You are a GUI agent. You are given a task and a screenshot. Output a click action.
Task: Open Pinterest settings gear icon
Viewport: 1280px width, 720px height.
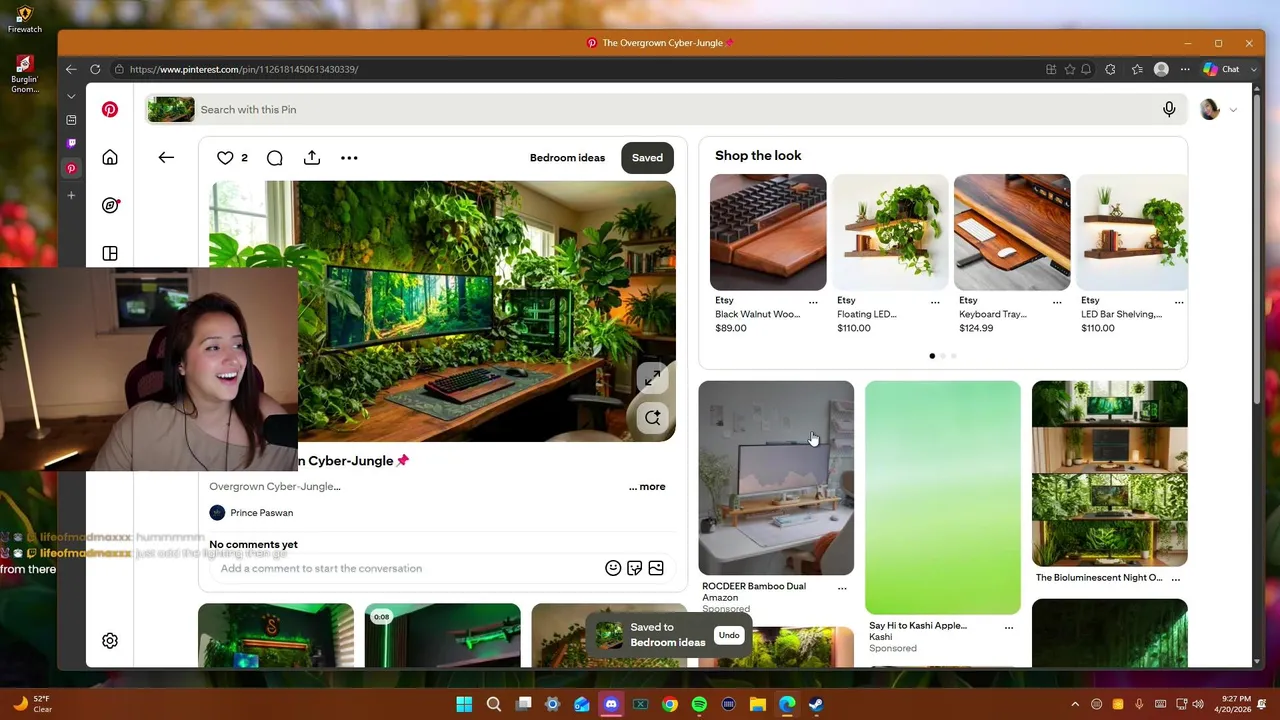click(110, 641)
